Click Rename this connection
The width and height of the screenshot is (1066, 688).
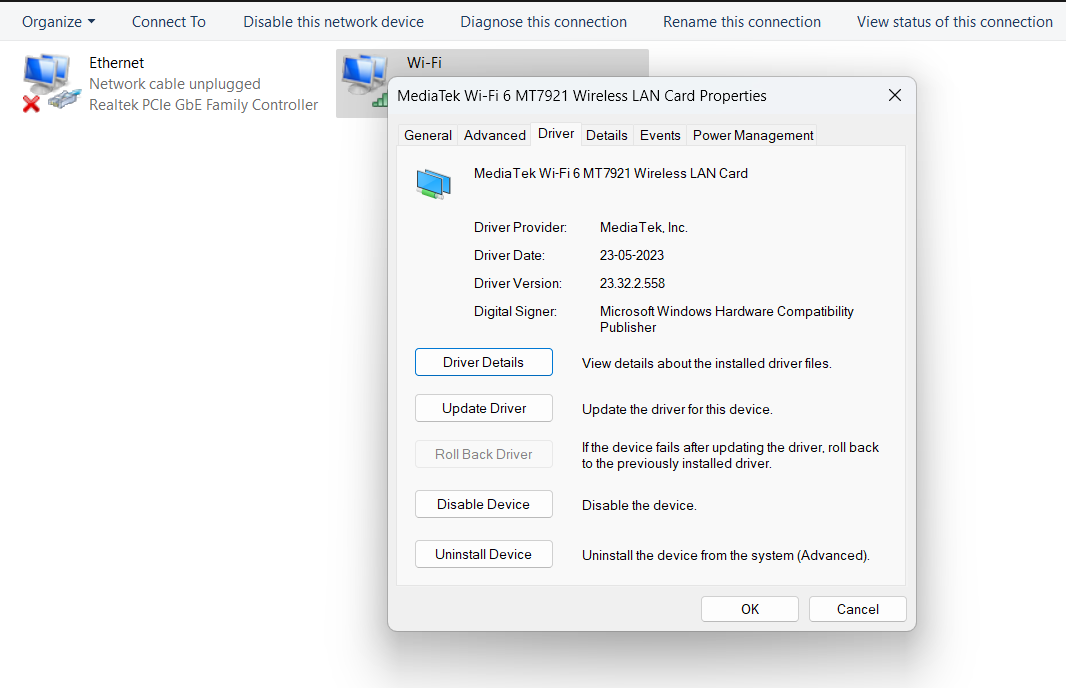click(x=742, y=22)
